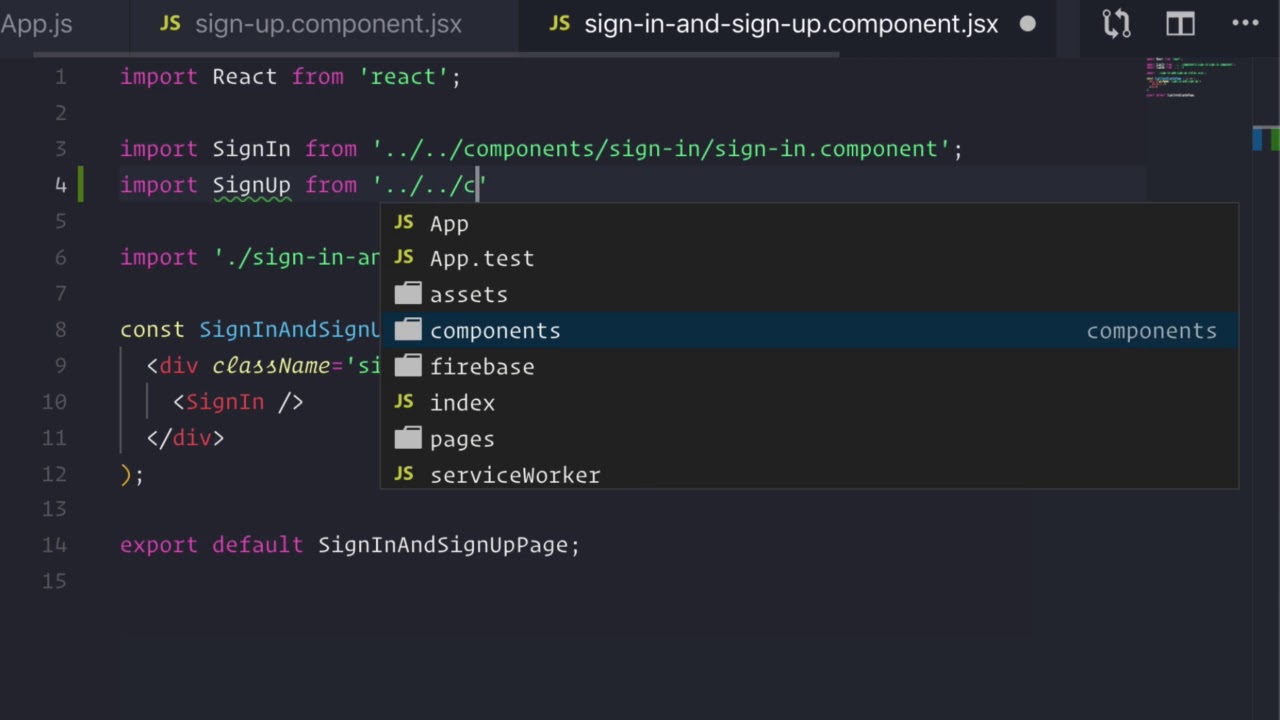Viewport: 1280px width, 720px height.
Task: Open the More Actions ellipsis menu
Action: pyautogui.click(x=1245, y=24)
